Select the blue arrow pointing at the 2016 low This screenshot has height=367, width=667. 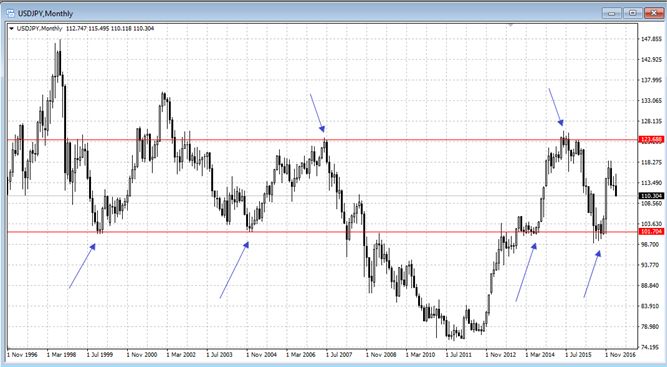pos(592,274)
